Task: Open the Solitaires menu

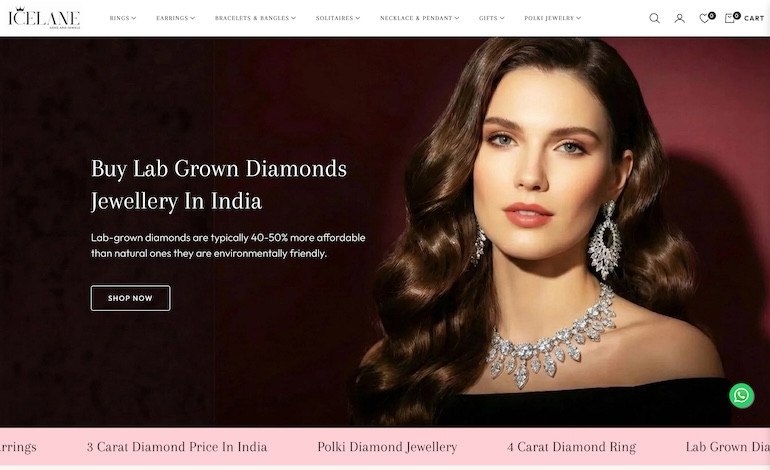Action: tap(338, 18)
